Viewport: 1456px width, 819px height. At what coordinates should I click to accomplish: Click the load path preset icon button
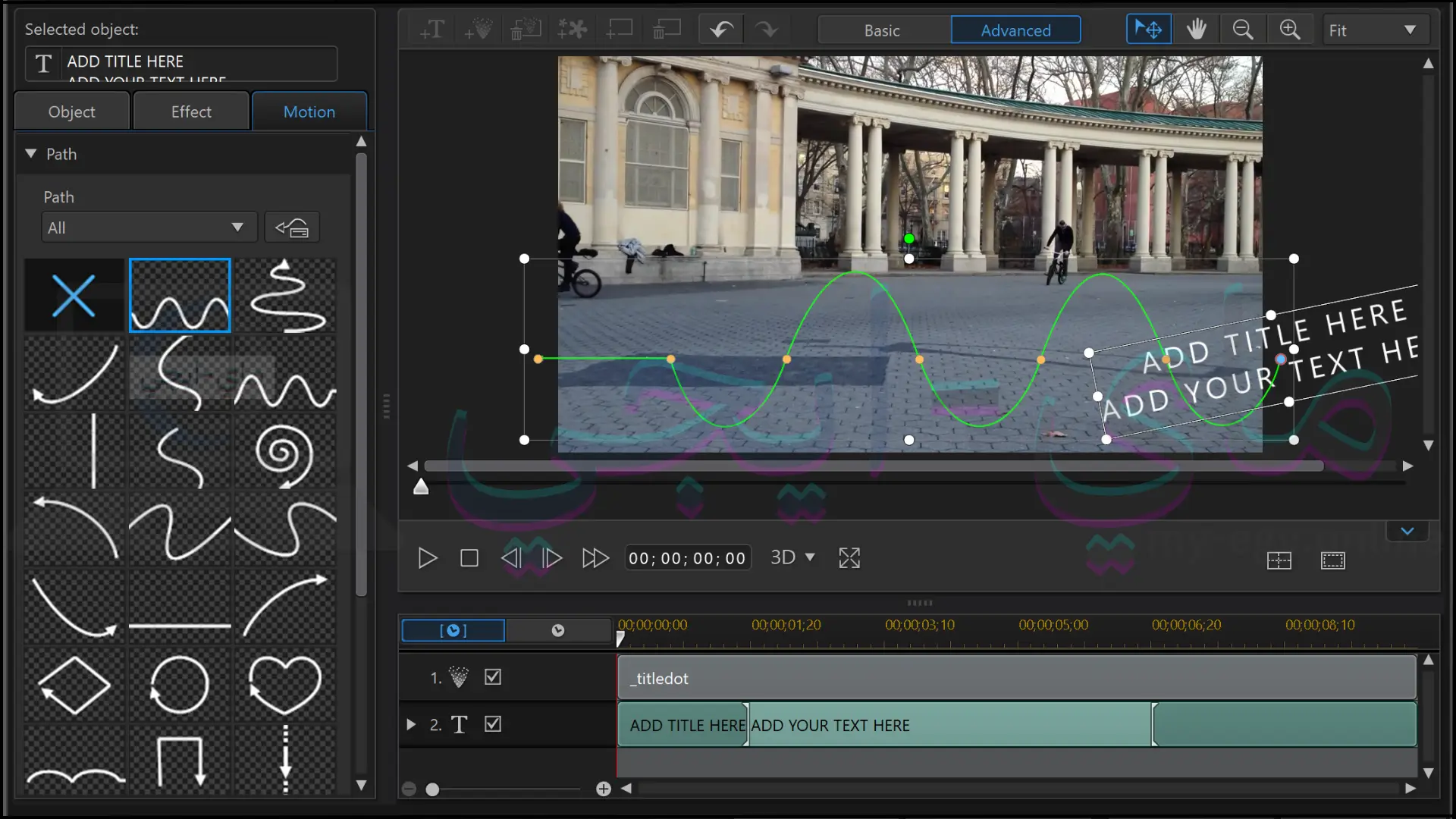291,227
